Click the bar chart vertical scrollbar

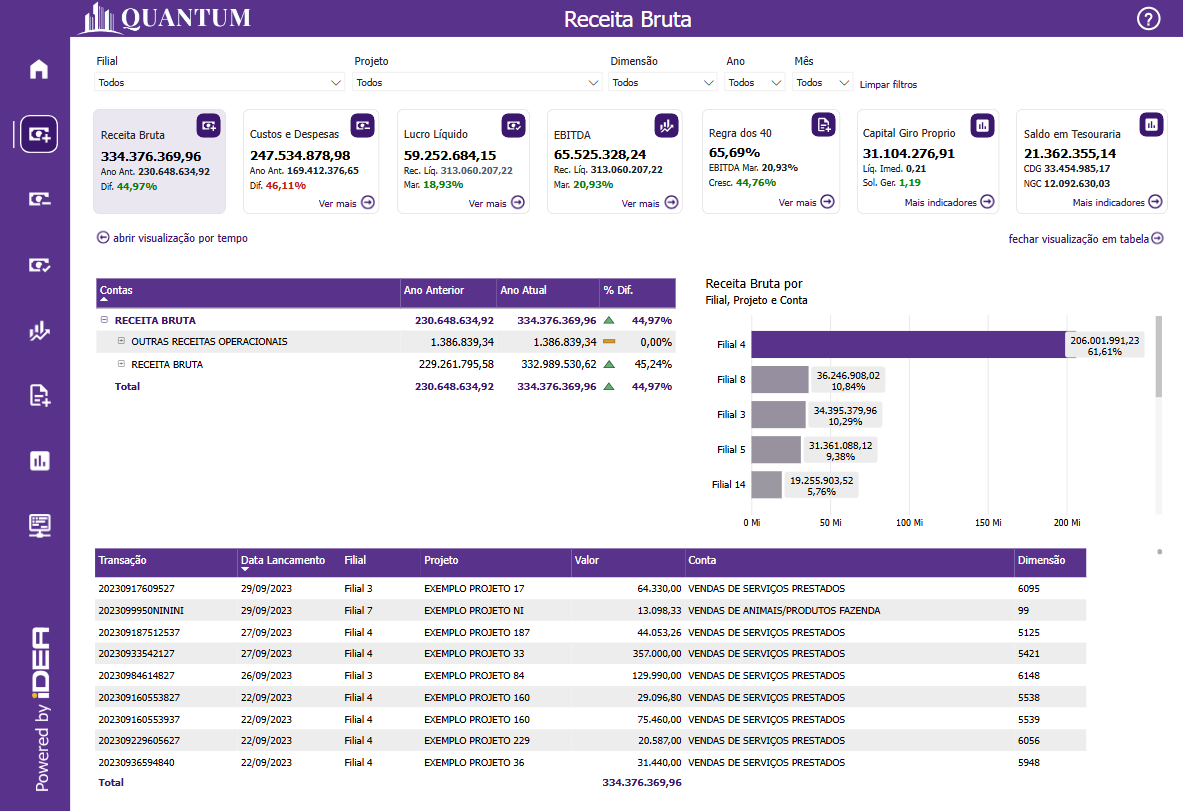pyautogui.click(x=1158, y=356)
